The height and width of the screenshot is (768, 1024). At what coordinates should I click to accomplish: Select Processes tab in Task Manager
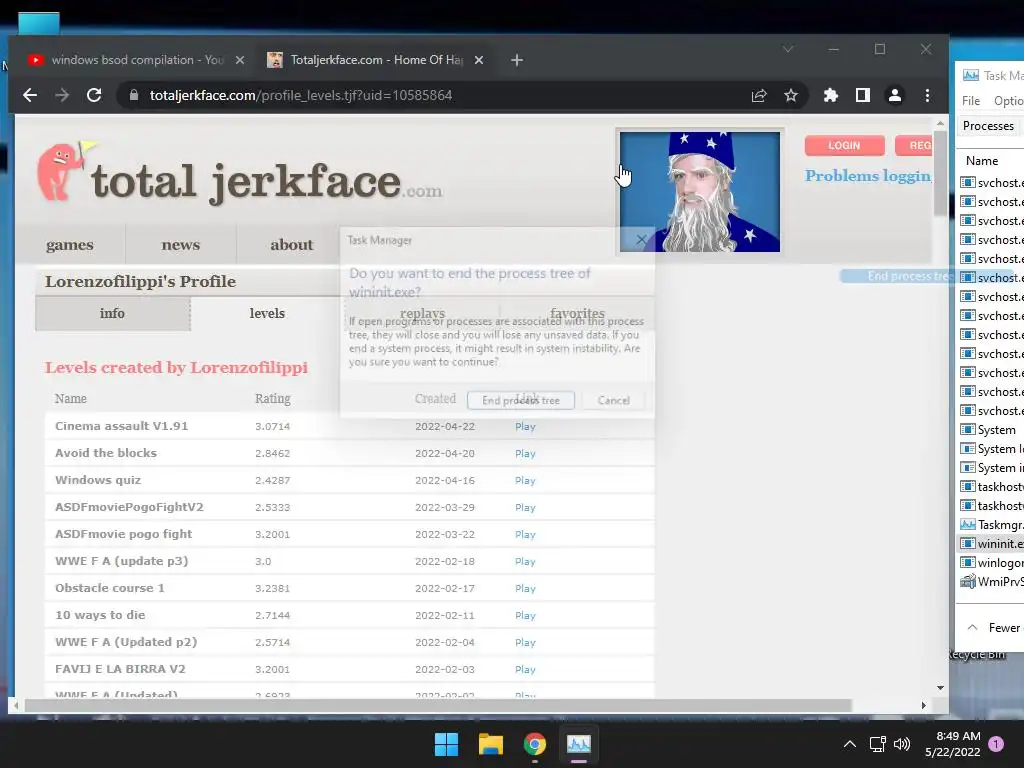(x=988, y=125)
